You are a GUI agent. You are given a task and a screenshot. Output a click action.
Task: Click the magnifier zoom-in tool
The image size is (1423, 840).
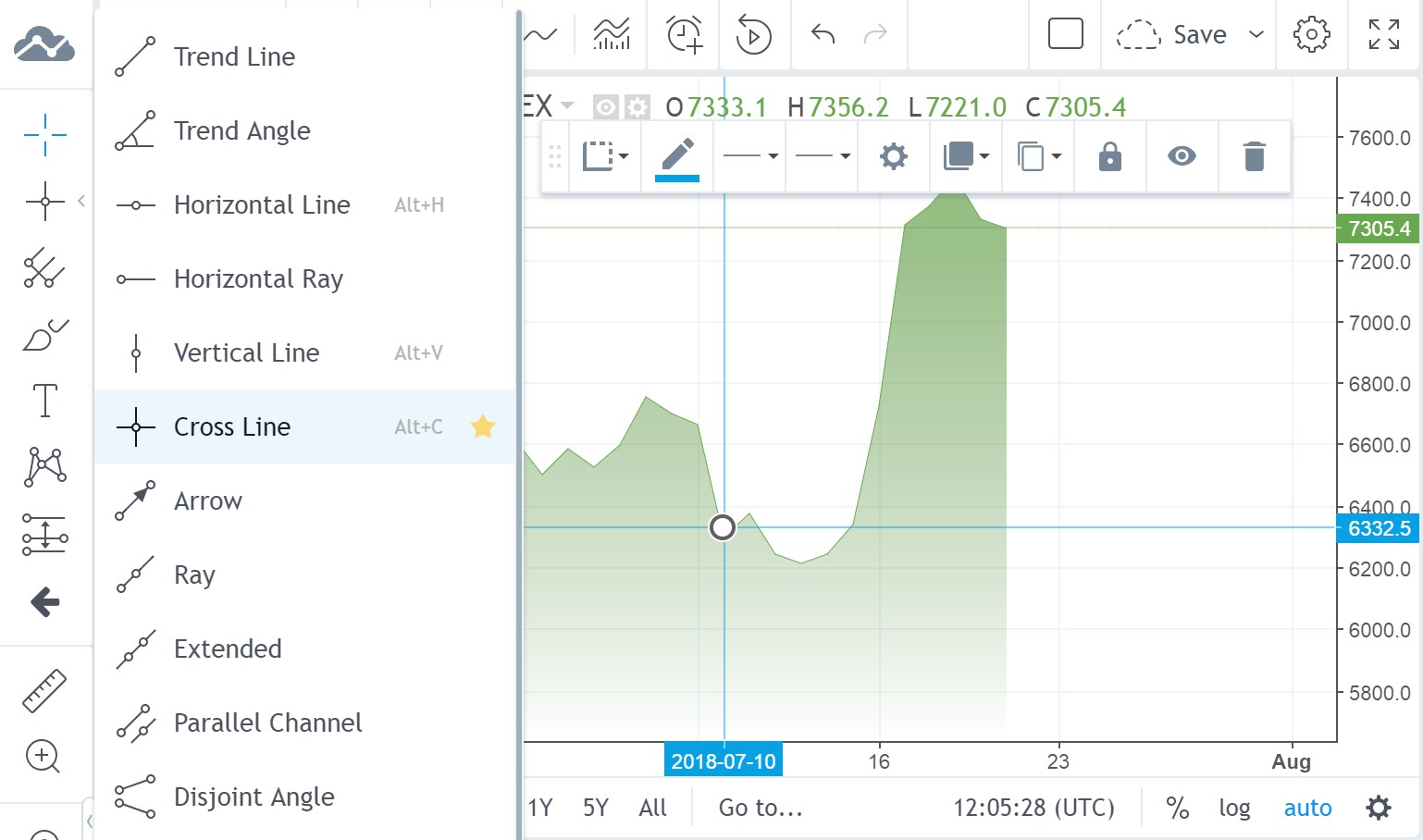43,757
